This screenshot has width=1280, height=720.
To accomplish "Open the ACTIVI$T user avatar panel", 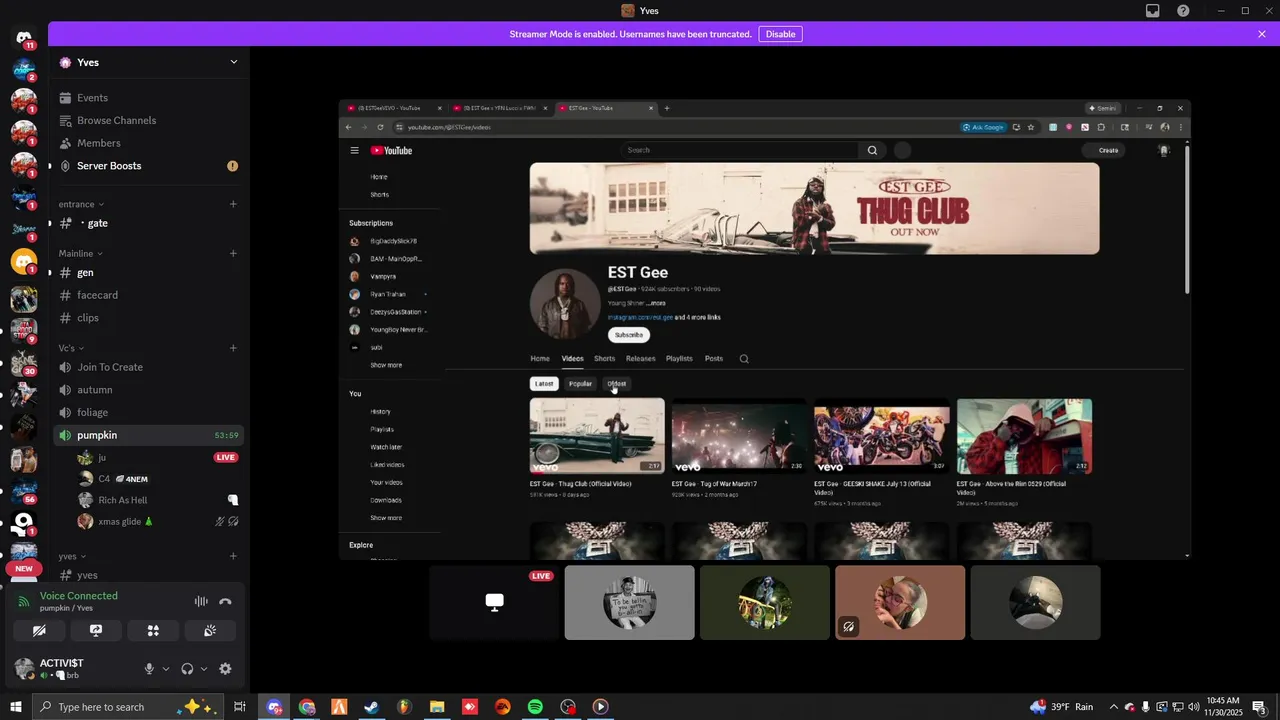I will tap(25, 668).
